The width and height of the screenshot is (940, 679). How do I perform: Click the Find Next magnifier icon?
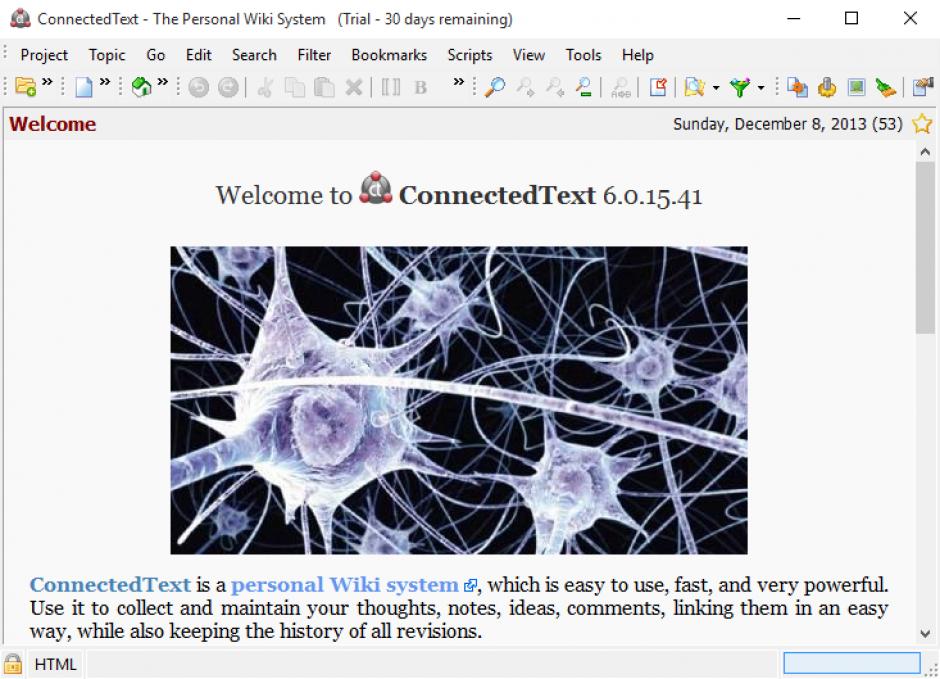click(x=526, y=87)
